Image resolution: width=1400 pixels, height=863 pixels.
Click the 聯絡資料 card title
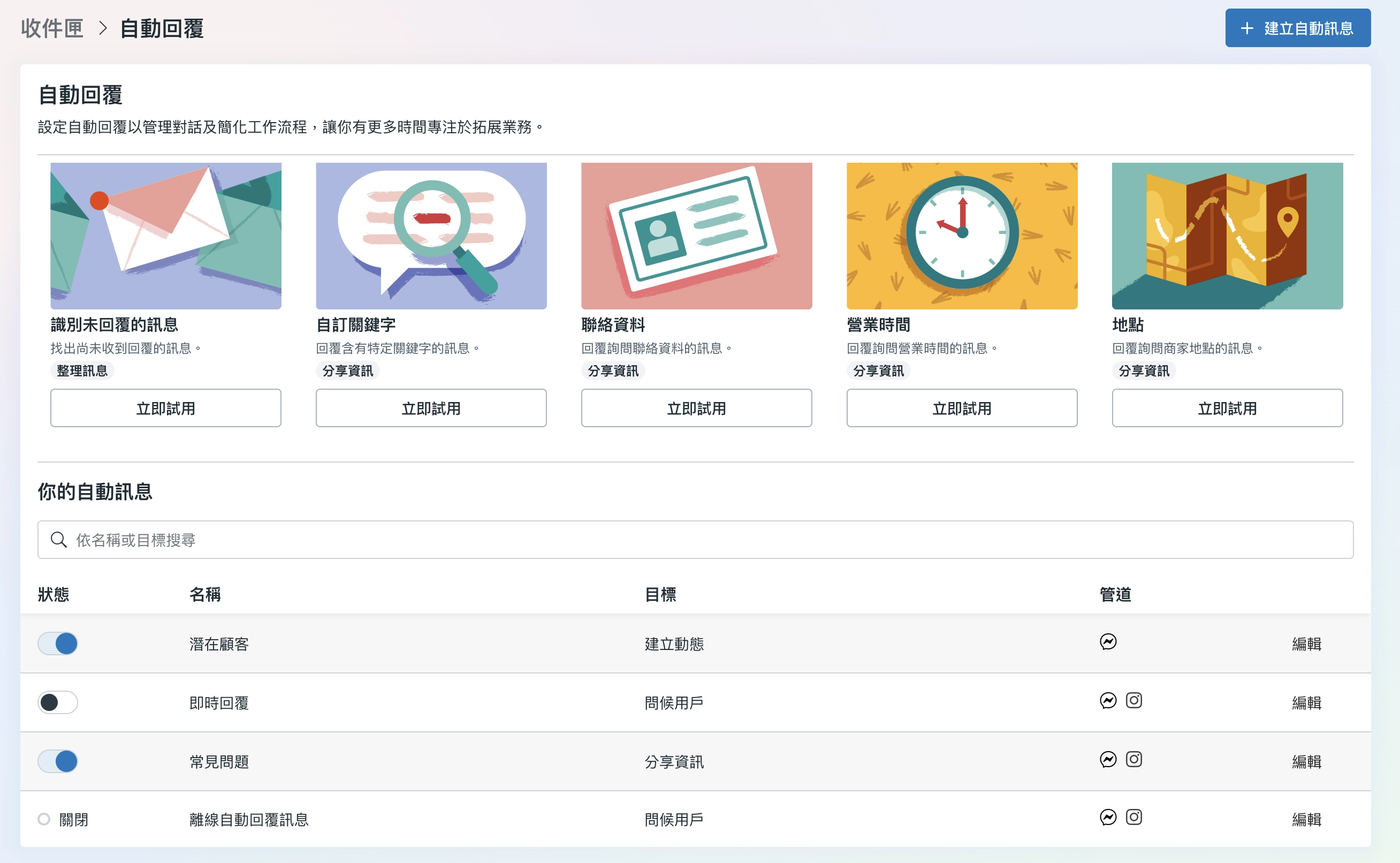(x=613, y=325)
